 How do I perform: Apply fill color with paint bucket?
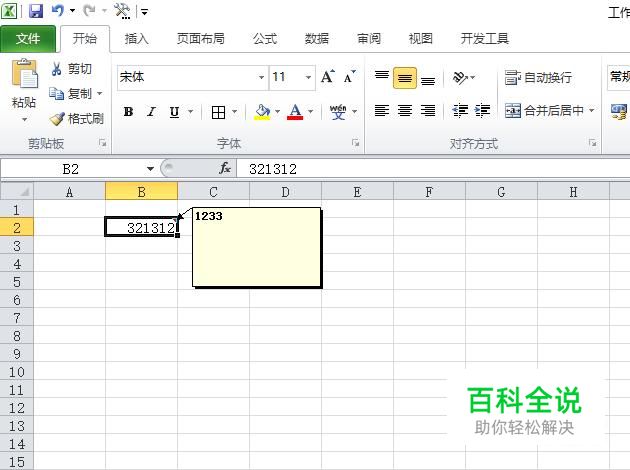pos(262,112)
